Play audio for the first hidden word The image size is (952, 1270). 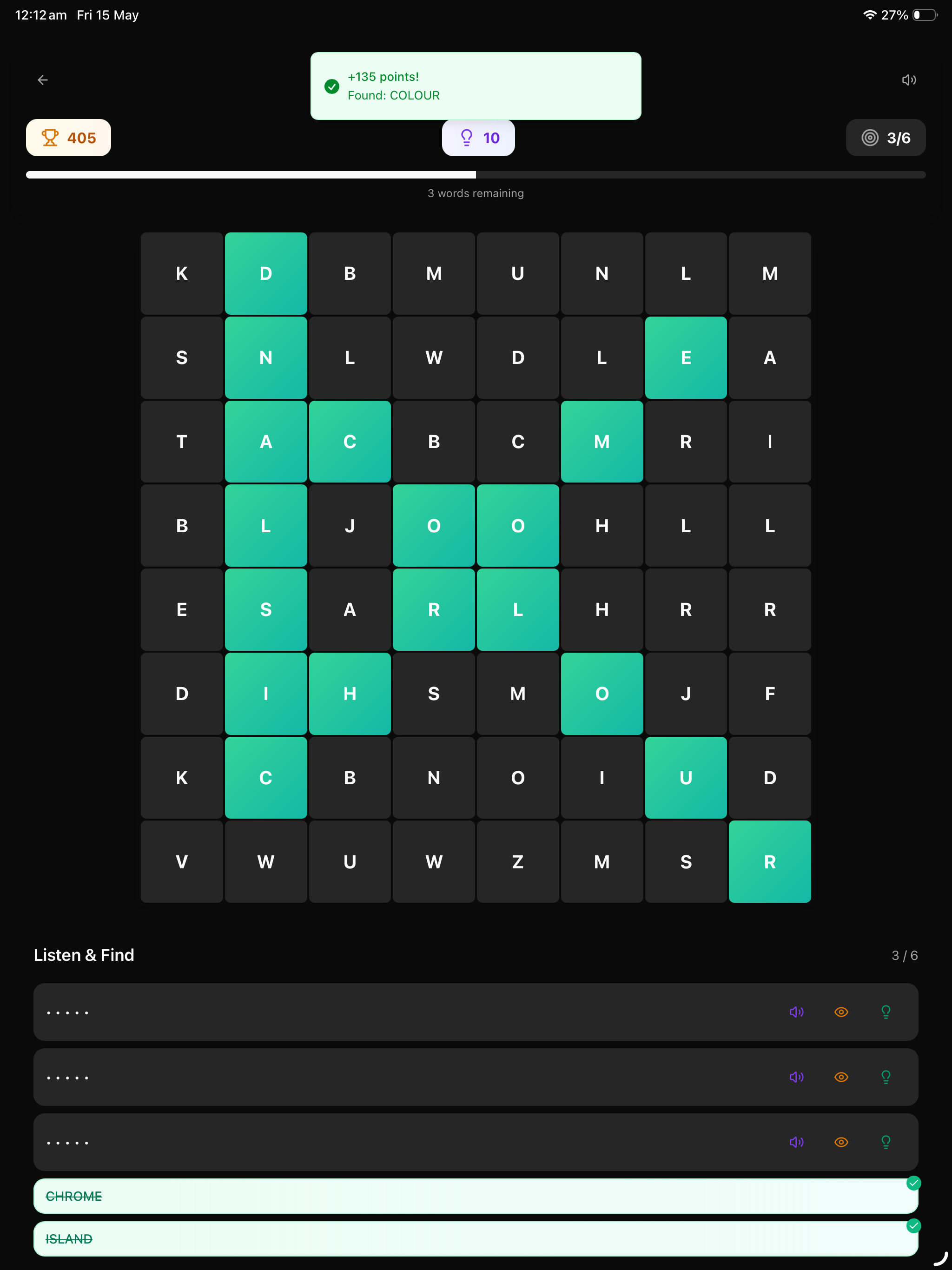pyautogui.click(x=796, y=1012)
